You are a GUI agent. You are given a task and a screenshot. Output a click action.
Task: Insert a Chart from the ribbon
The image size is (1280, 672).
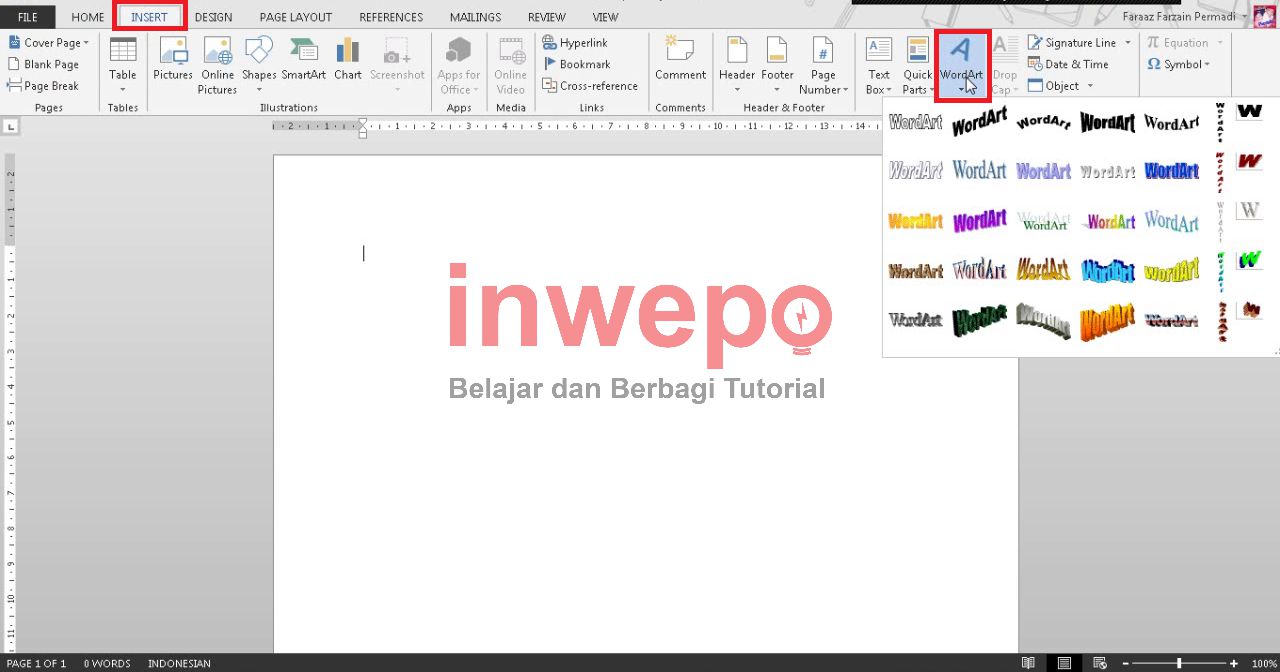tap(348, 60)
